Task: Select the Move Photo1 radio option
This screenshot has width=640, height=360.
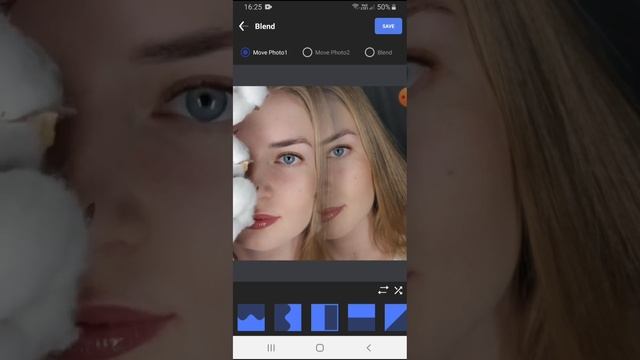Action: click(x=264, y=52)
